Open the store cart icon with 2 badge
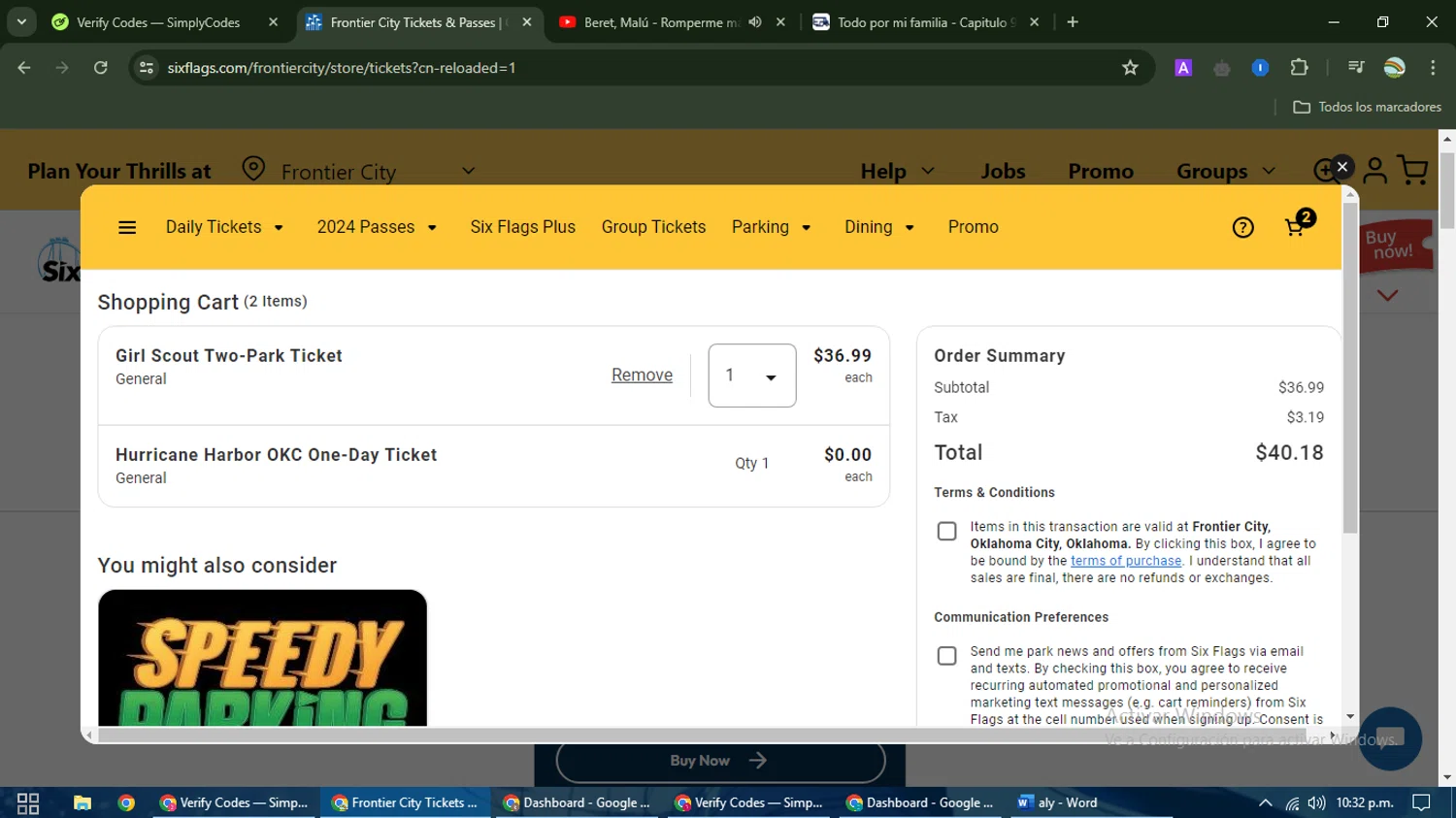Viewport: 1456px width, 818px height. (1298, 224)
